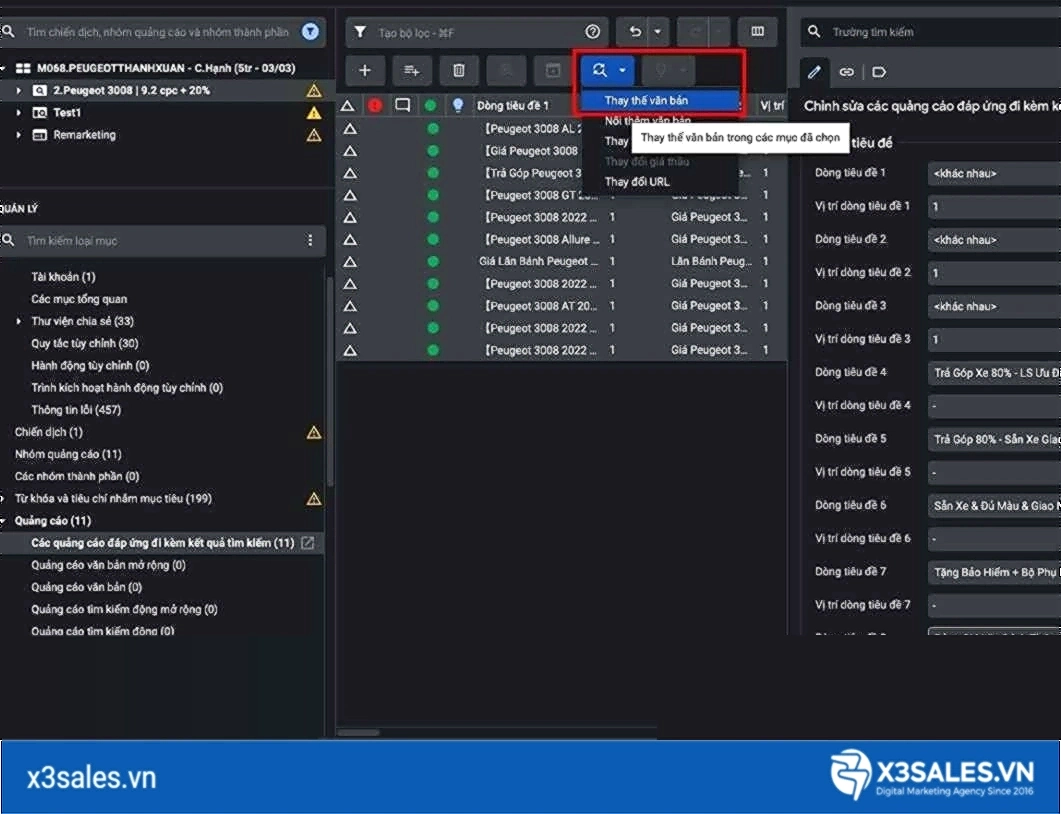This screenshot has height=814, width=1061.
Task: Select row '[Peugeot 3008 AT 20'
Action: [562, 306]
